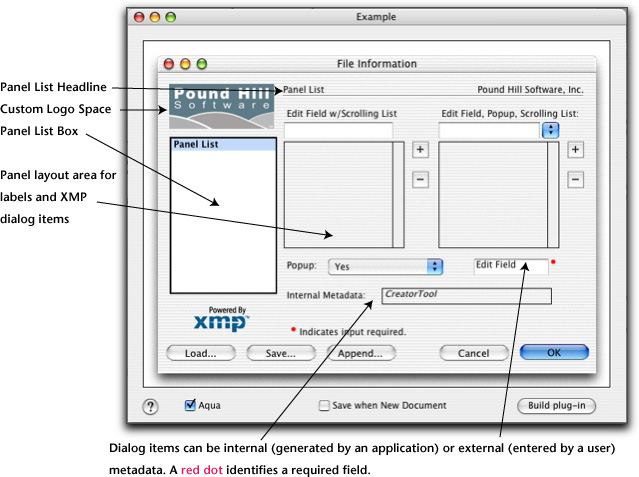Click plus button beside left scrolling list

point(420,150)
